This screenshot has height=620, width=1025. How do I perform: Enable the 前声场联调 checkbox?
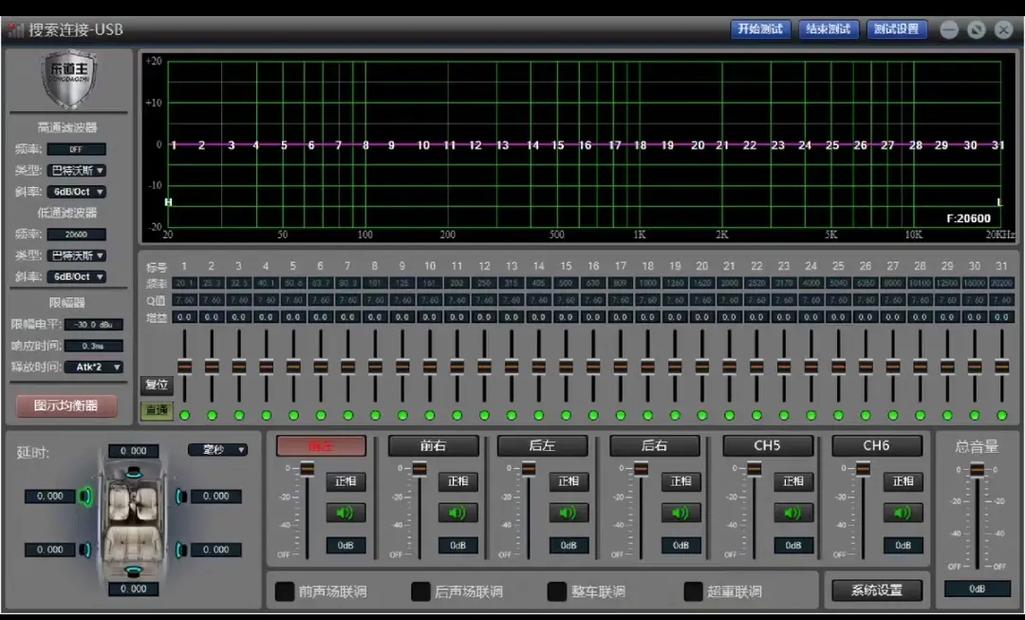click(284, 591)
